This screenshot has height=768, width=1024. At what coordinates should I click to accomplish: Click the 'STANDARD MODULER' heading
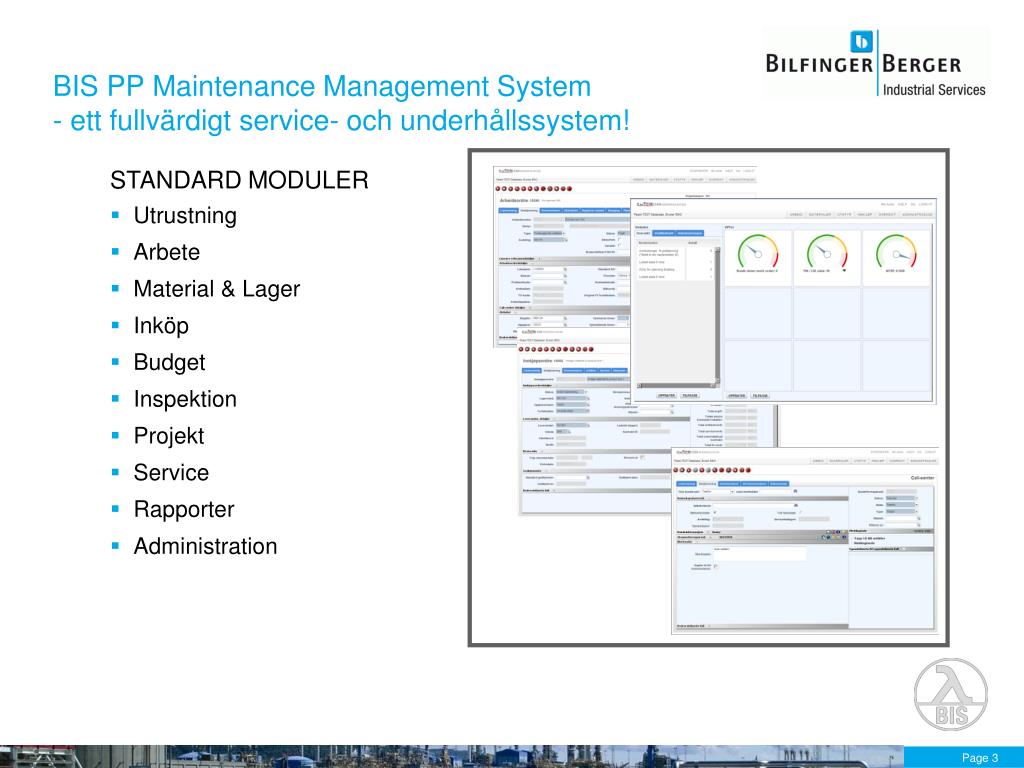(239, 180)
